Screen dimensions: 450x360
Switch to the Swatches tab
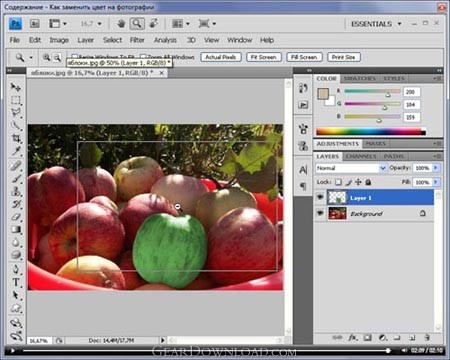(x=359, y=78)
